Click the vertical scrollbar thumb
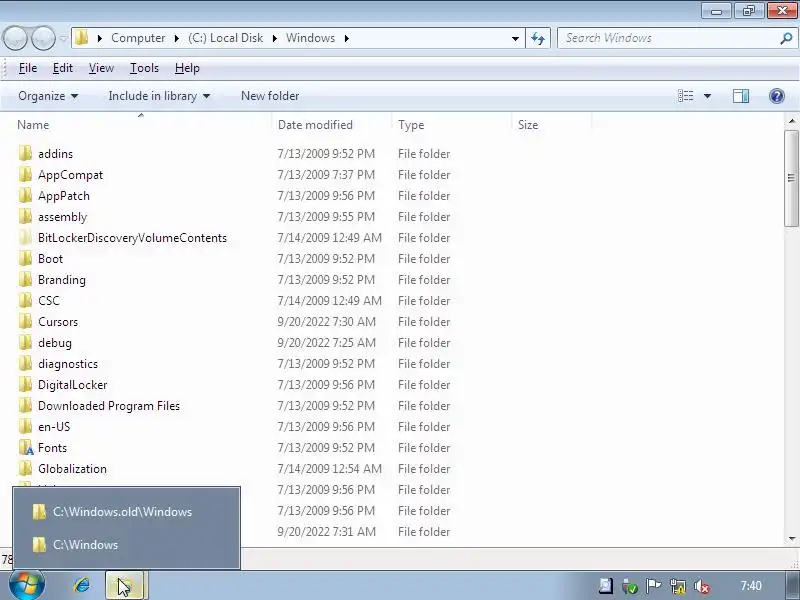The height and width of the screenshot is (600, 800). (x=791, y=178)
